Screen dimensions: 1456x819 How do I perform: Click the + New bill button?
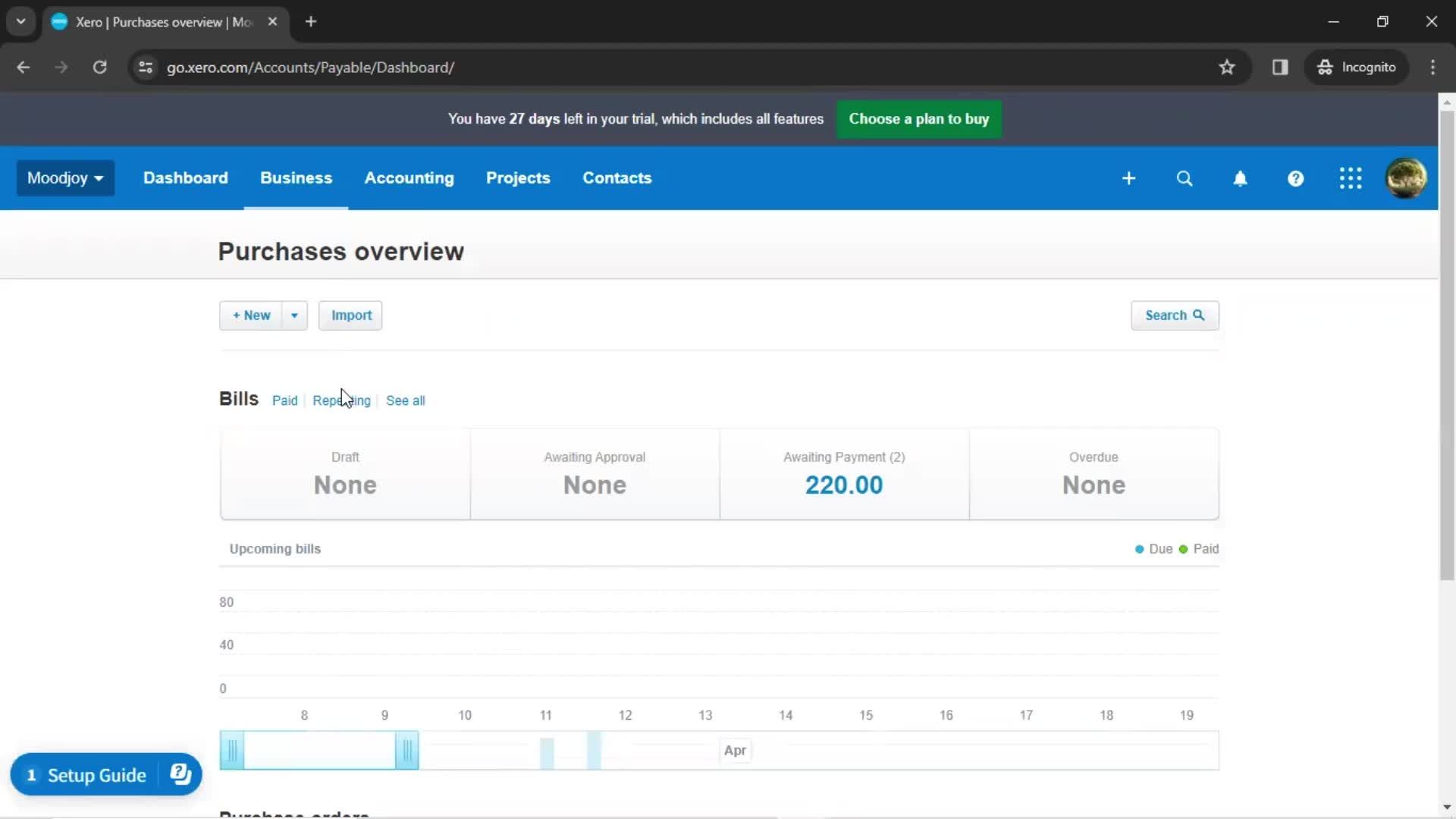tap(251, 315)
